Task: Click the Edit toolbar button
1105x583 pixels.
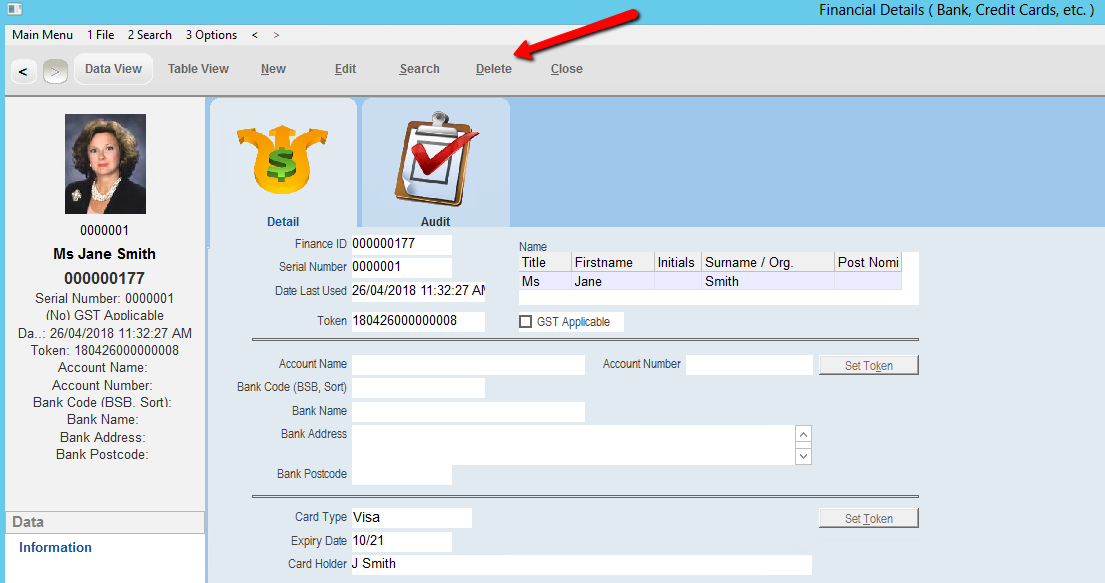Action: (x=345, y=69)
